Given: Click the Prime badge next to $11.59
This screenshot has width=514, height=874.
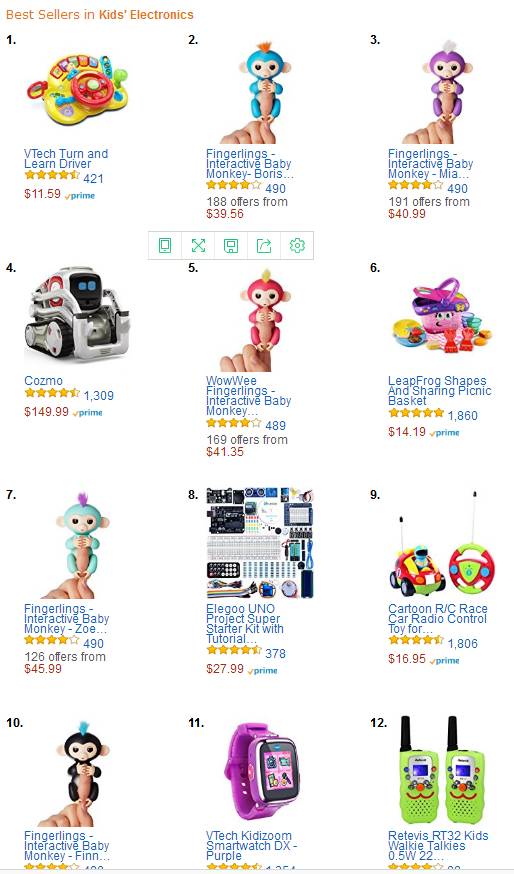Looking at the screenshot, I should pyautogui.click(x=80, y=196).
